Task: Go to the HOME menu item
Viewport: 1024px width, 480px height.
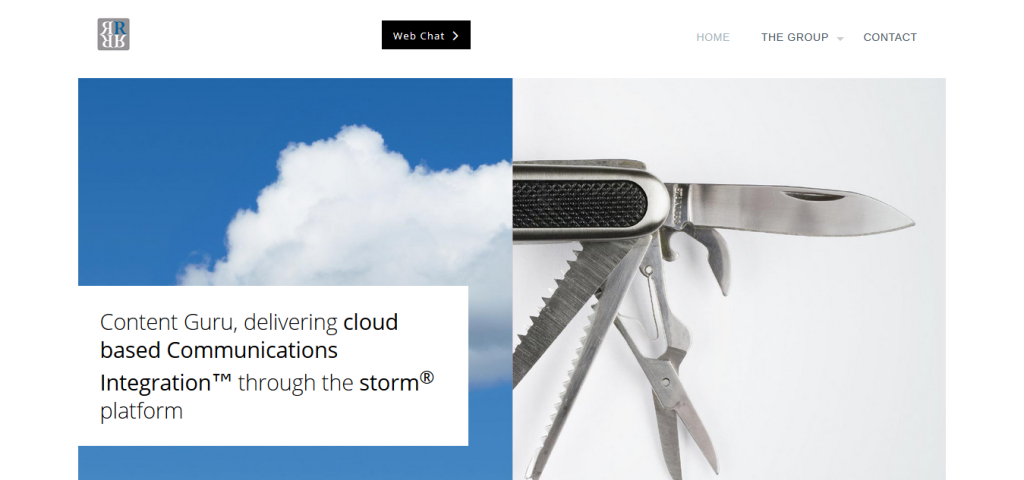Action: point(712,37)
